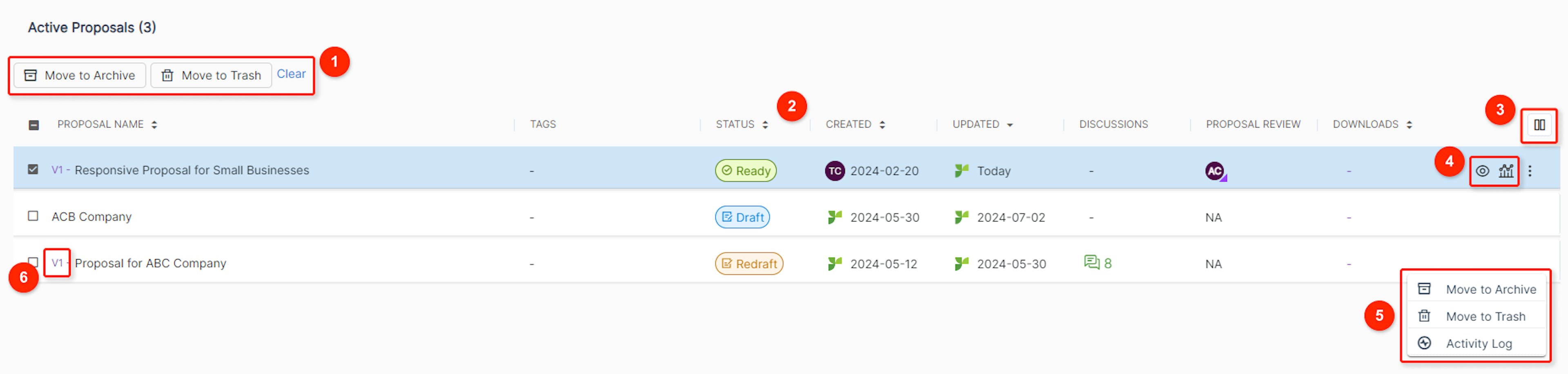This screenshot has width=1568, height=374.
Task: Select the ACB Company row checkbox
Action: pos(33,216)
